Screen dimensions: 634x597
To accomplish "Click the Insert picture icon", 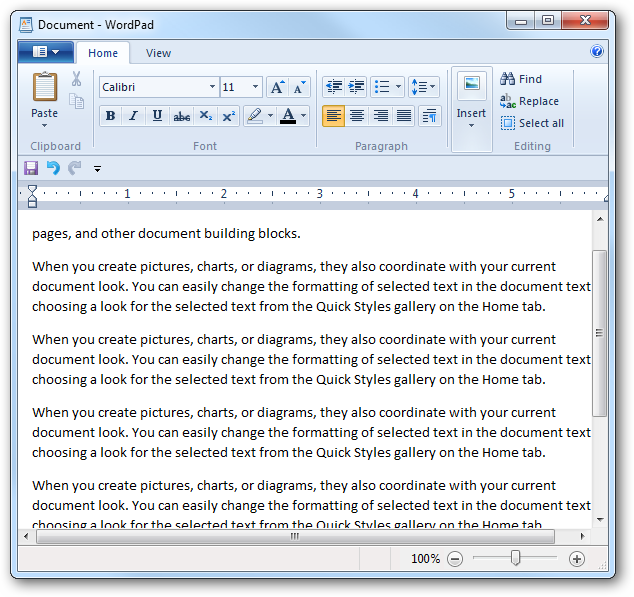I will [471, 85].
